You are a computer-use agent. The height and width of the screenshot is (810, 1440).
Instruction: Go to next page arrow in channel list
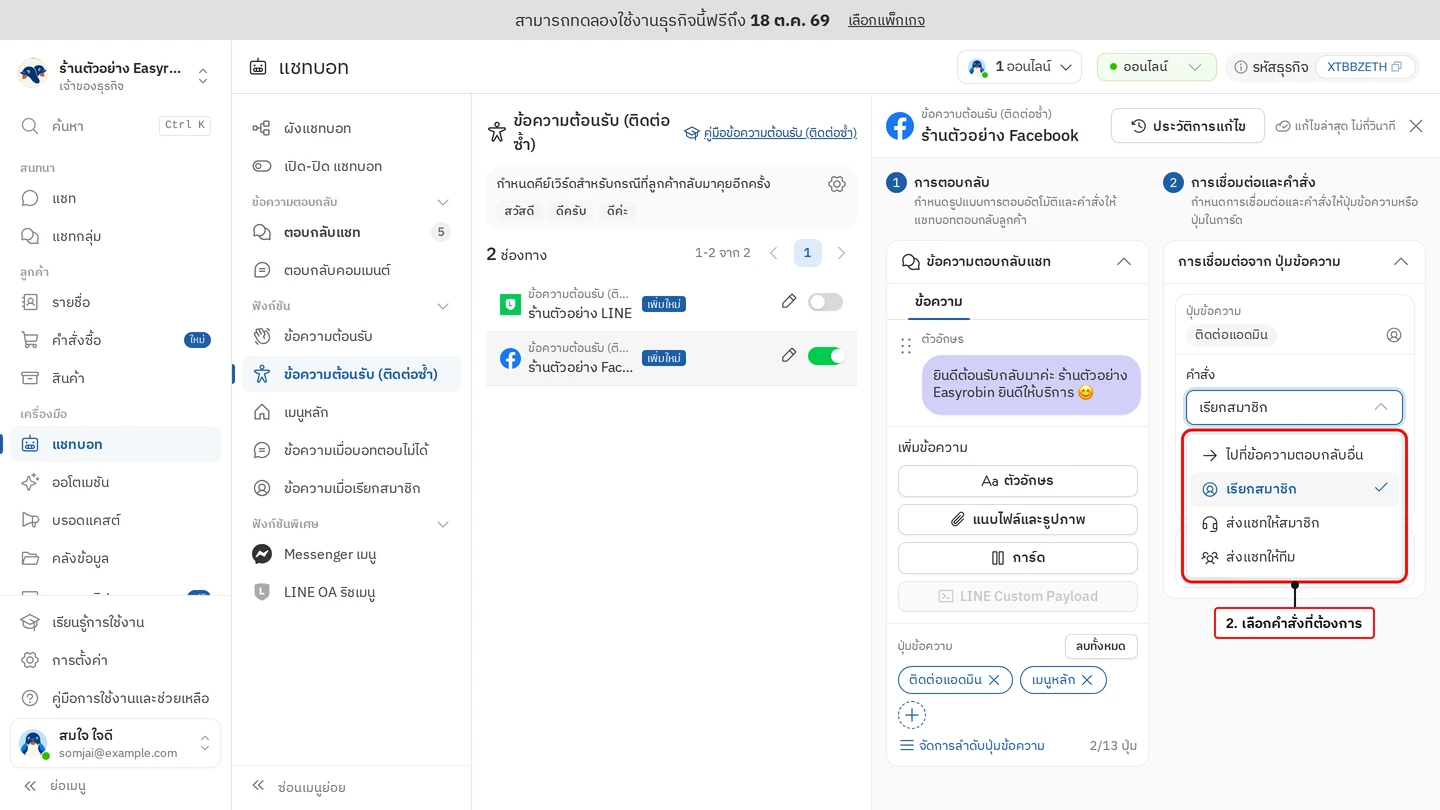[841, 253]
